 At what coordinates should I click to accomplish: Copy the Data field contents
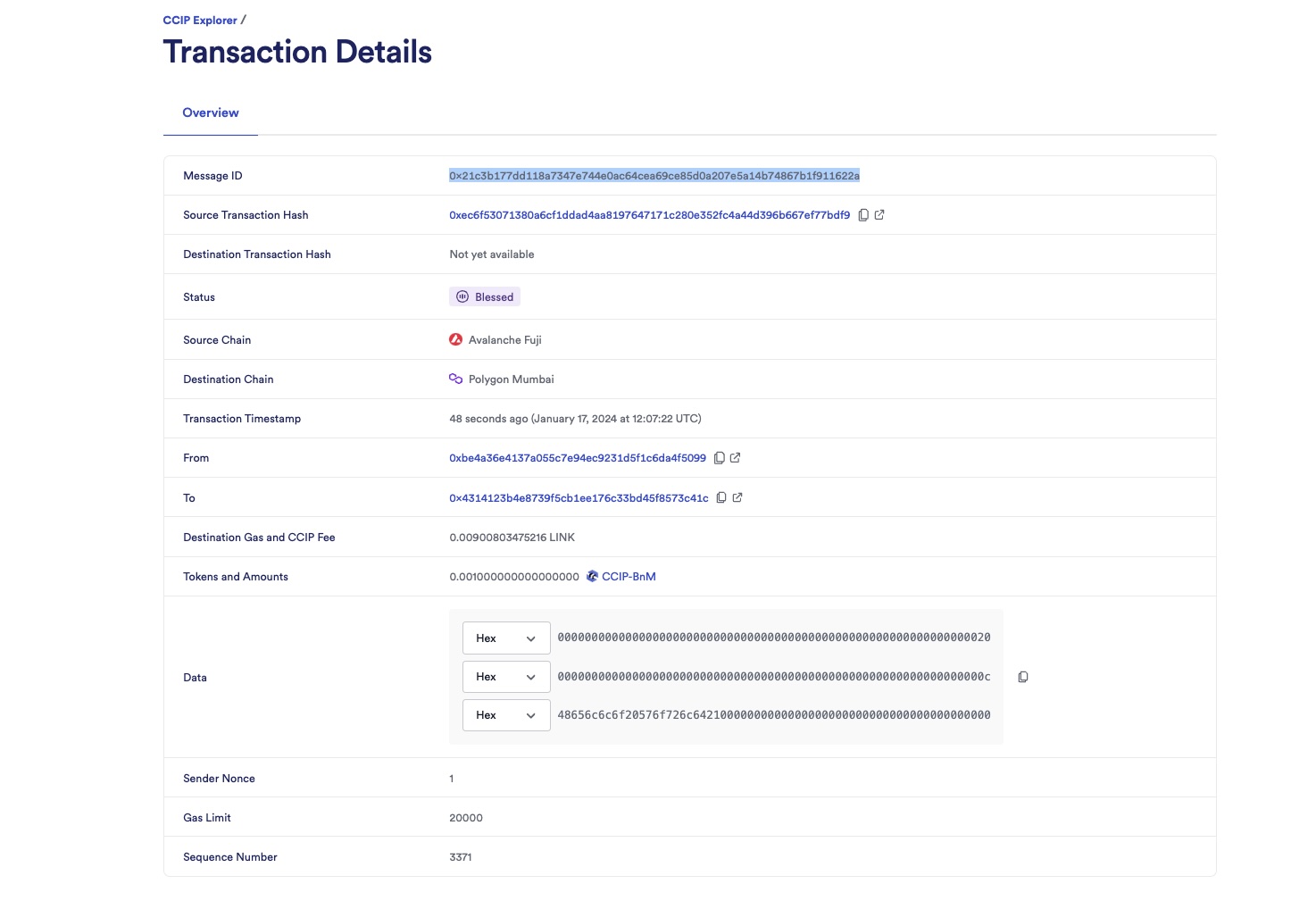pyautogui.click(x=1023, y=677)
